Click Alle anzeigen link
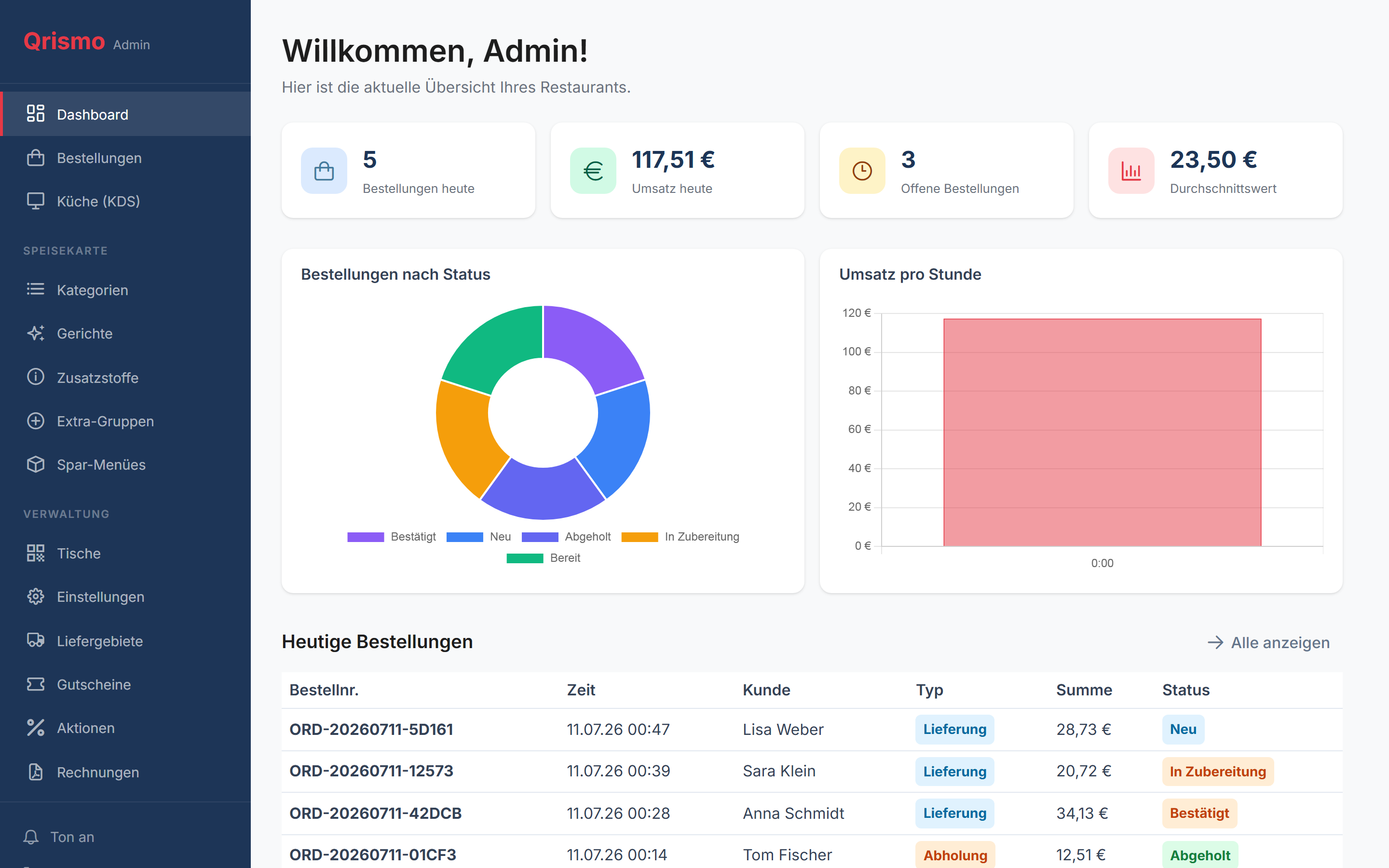This screenshot has width=1389, height=868. point(1268,642)
